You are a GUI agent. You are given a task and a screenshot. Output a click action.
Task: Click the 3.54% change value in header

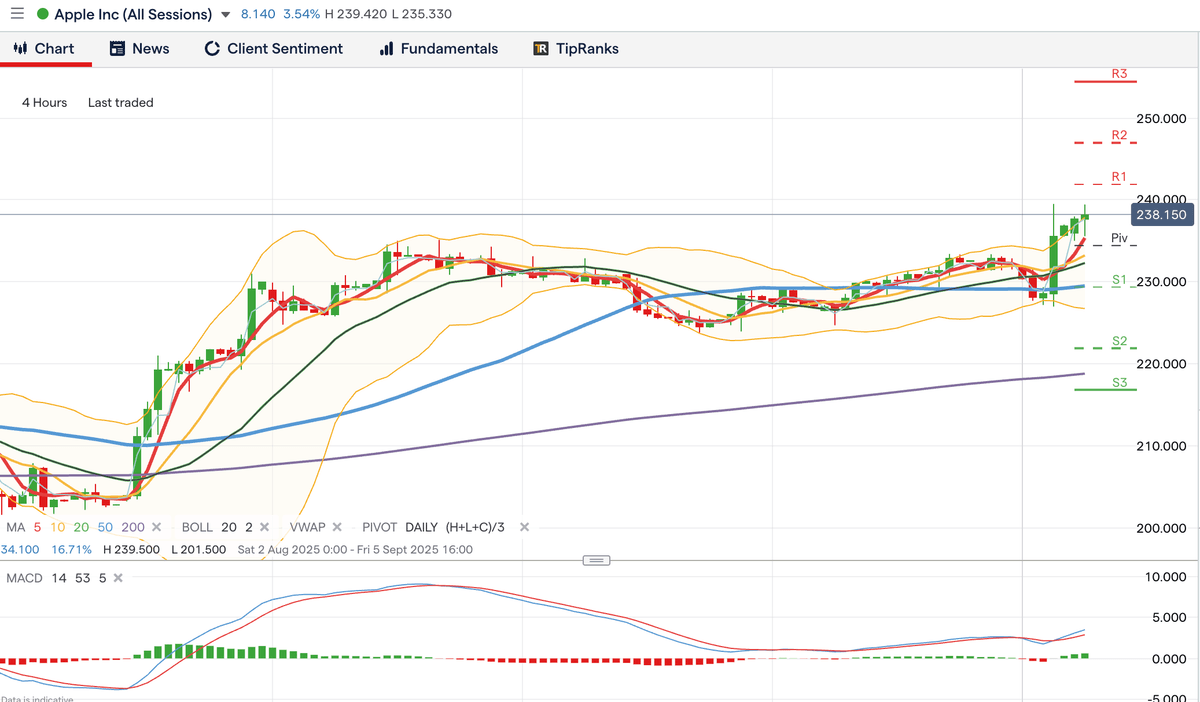(301, 15)
